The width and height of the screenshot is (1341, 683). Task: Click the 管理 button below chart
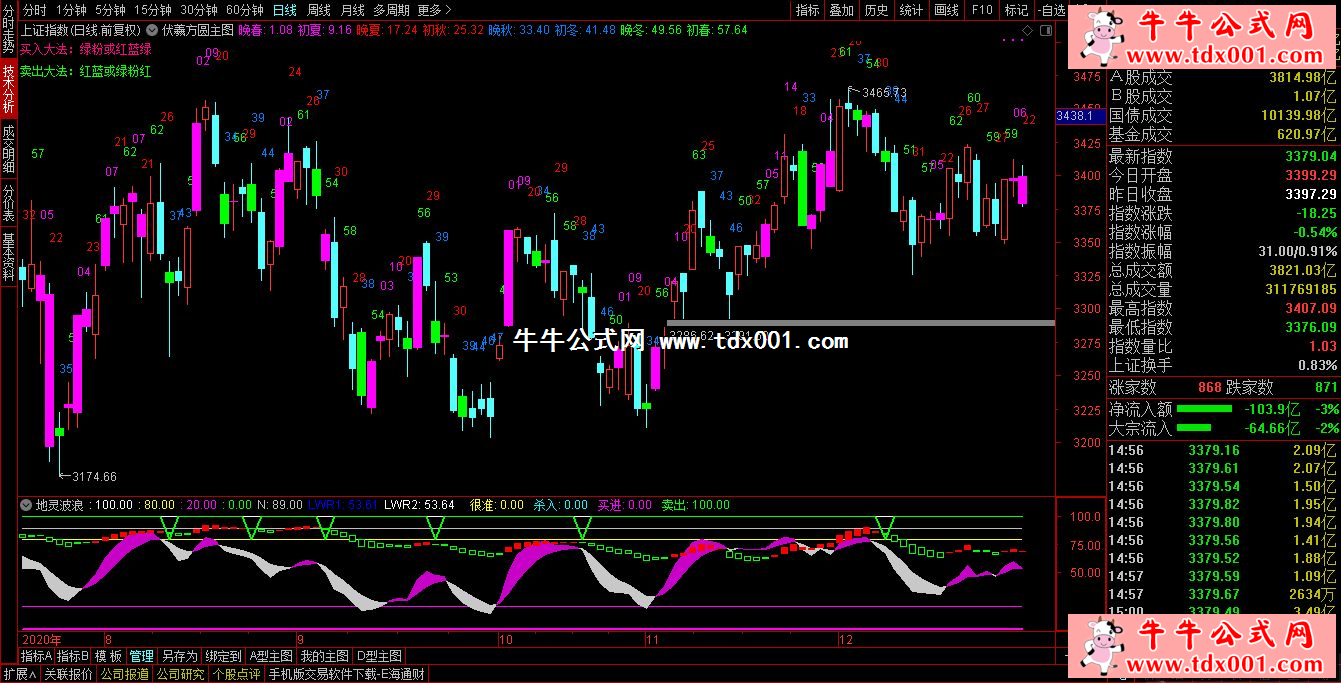141,656
